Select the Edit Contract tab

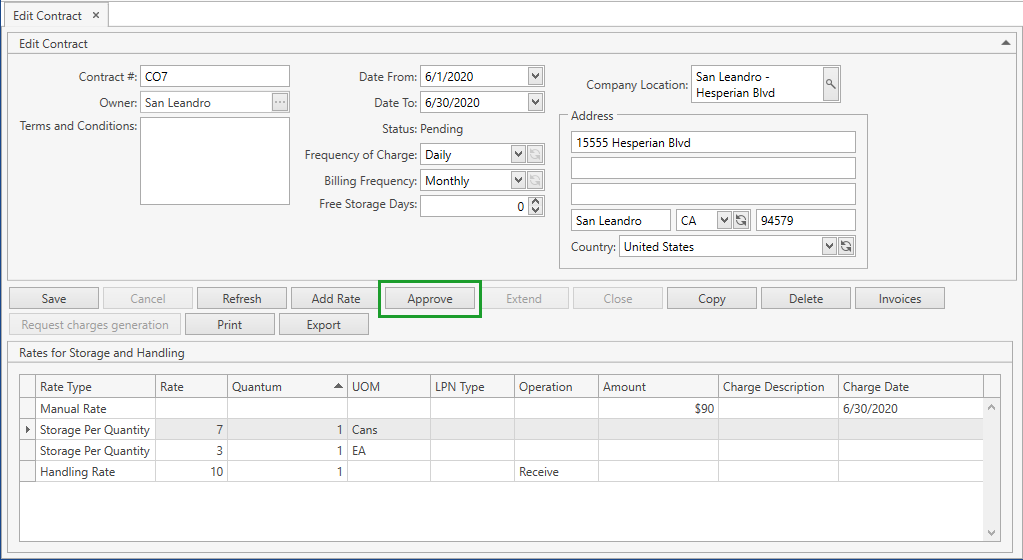tap(46, 16)
